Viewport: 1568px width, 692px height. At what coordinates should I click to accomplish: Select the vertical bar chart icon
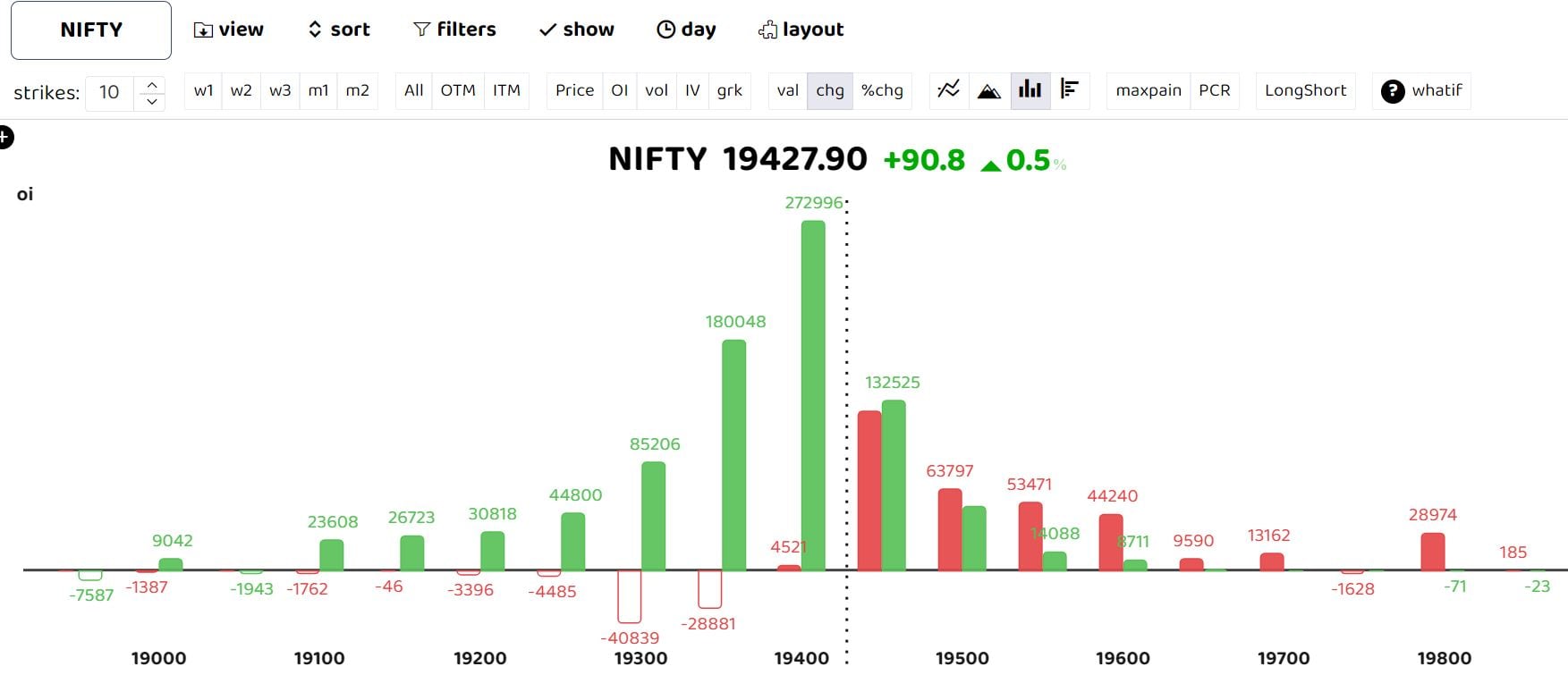1030,90
